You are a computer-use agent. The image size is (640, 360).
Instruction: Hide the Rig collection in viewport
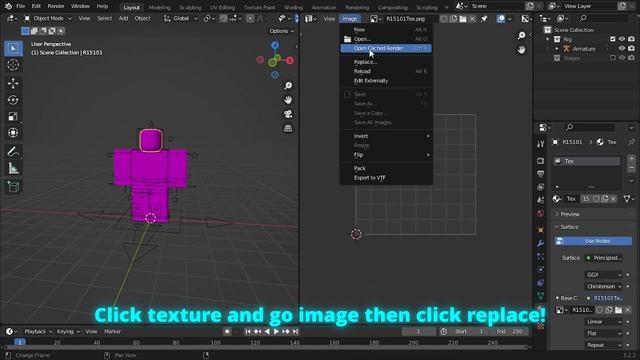point(622,39)
